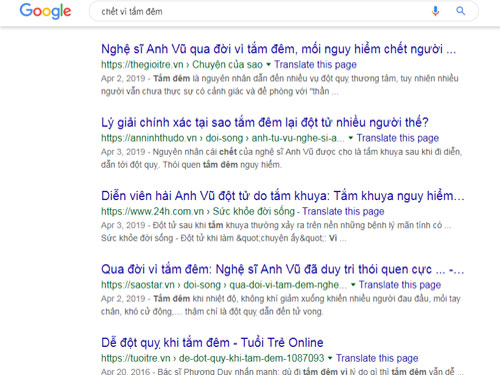Click the blue magnifier search icon

coord(461,11)
